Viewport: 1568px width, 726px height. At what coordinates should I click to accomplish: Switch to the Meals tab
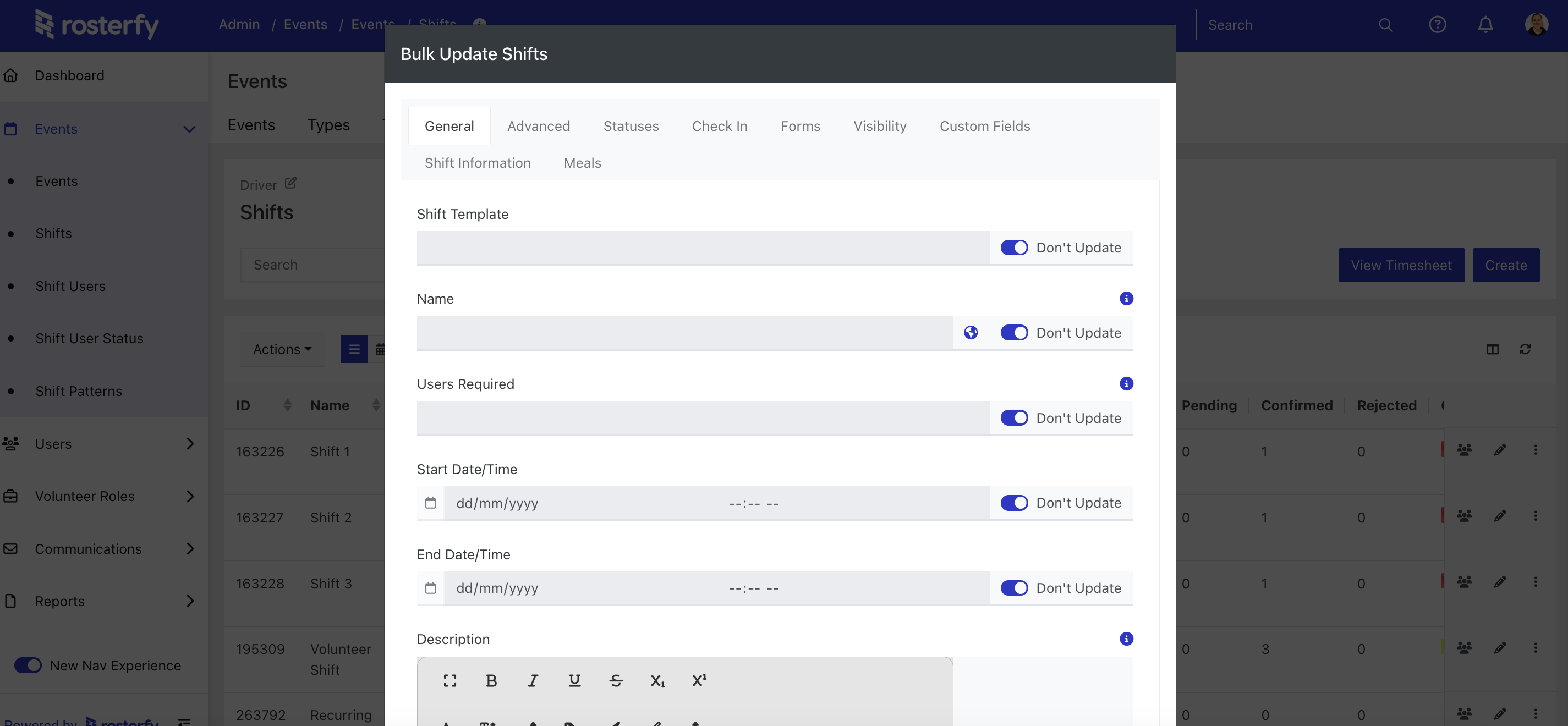click(x=582, y=163)
